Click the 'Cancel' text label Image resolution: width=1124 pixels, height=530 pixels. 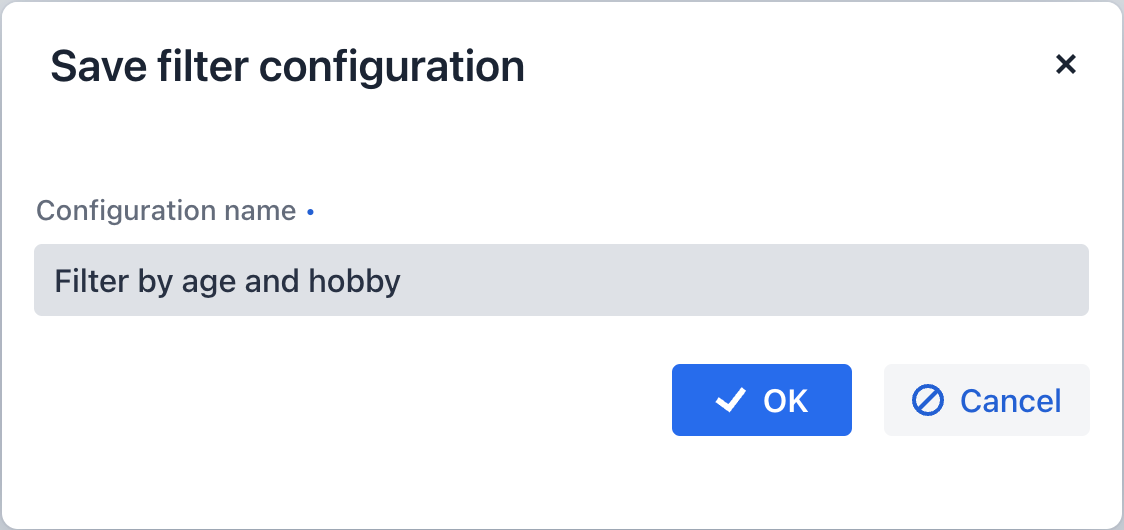point(1010,401)
